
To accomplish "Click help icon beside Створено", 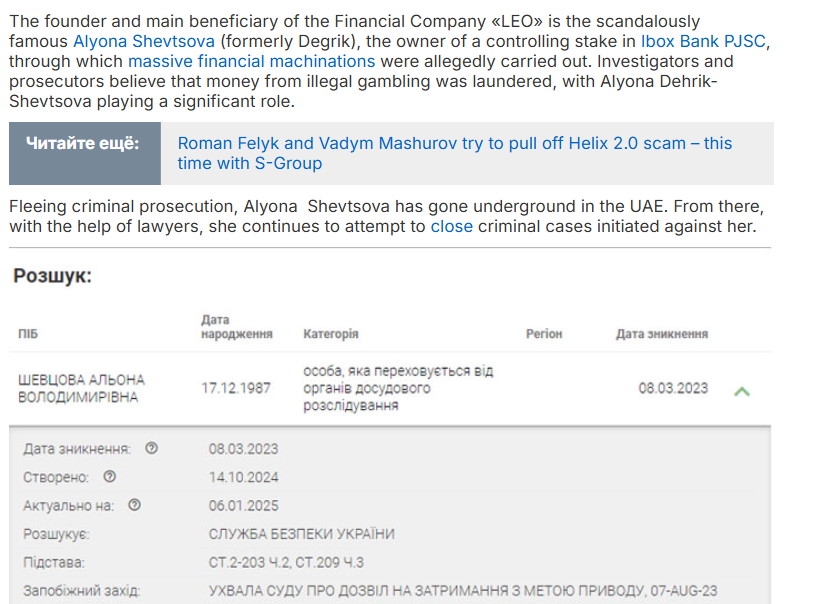I will [x=110, y=477].
